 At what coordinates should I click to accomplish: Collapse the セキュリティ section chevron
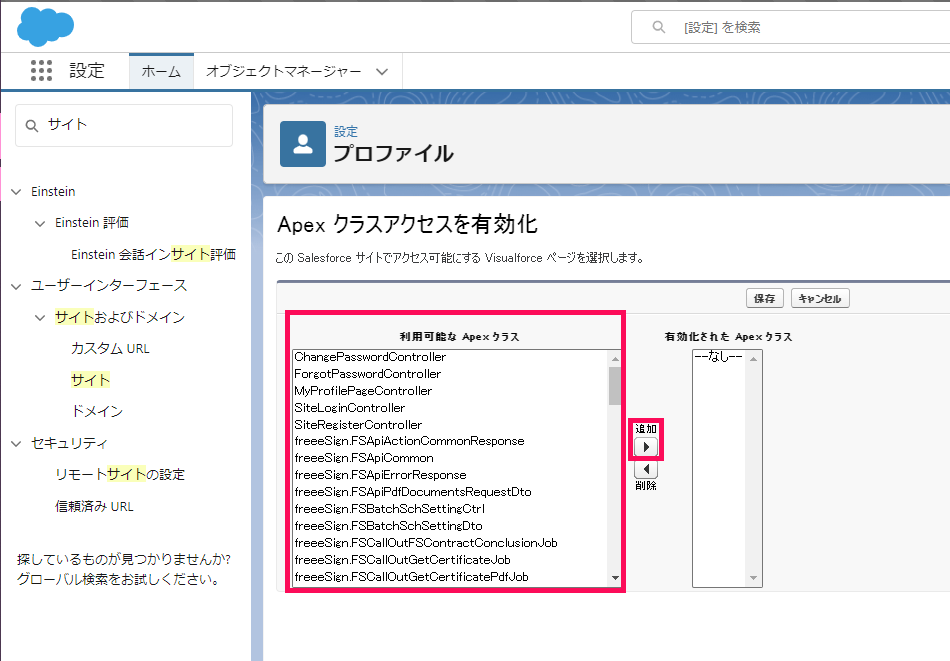[16, 444]
